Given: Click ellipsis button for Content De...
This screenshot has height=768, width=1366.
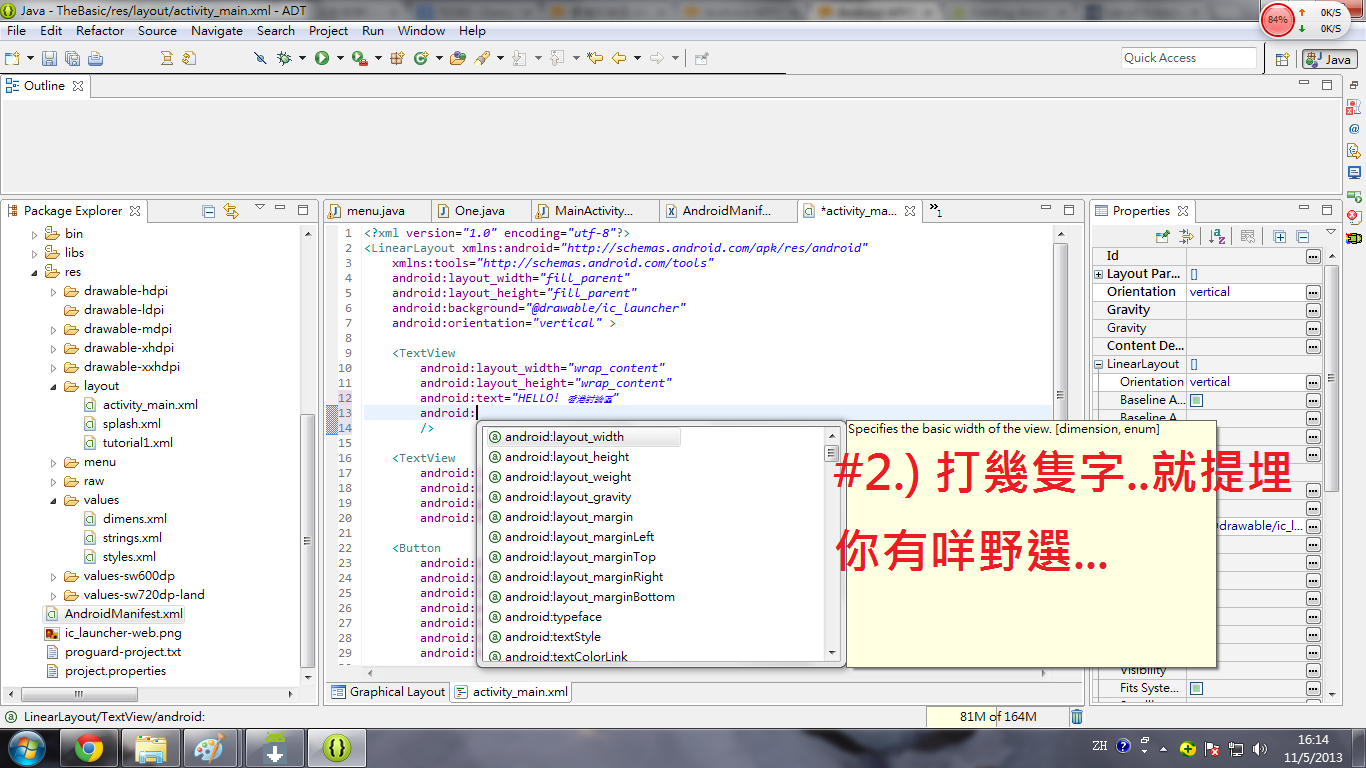Looking at the screenshot, I should tap(1313, 346).
